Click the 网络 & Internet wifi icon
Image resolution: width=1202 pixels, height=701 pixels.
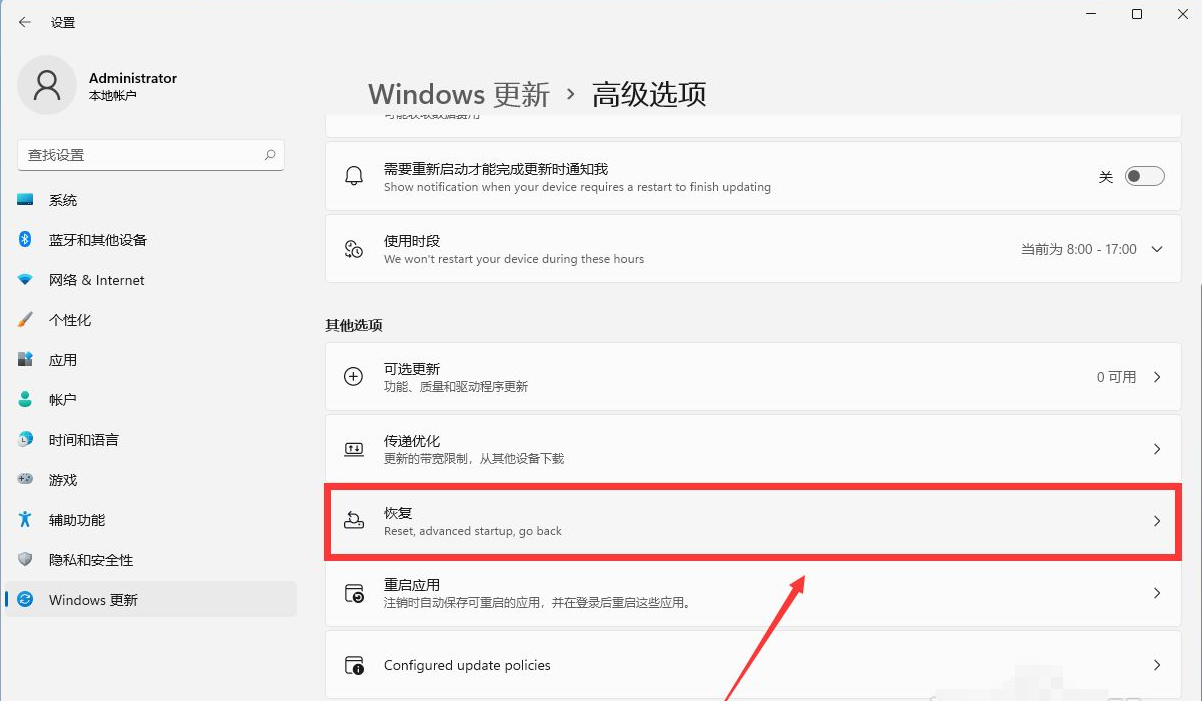click(26, 280)
